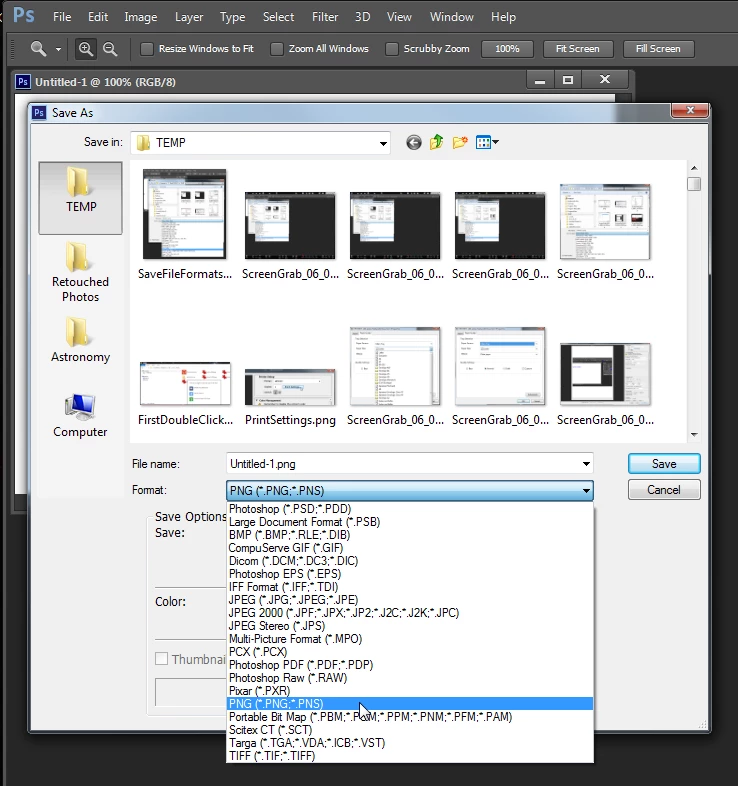Go back to last folder visited icon

414,142
